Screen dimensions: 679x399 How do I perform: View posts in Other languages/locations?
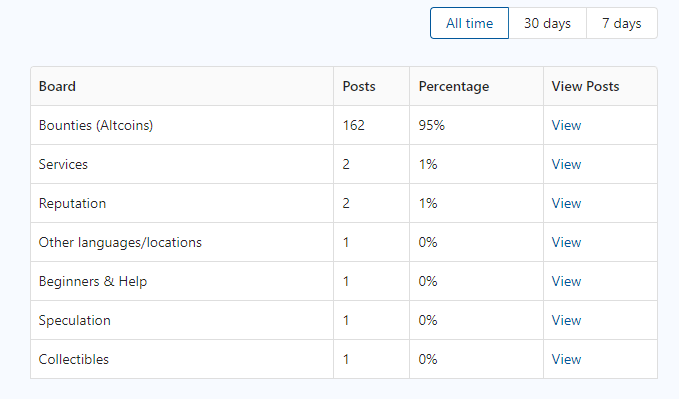pyautogui.click(x=566, y=242)
